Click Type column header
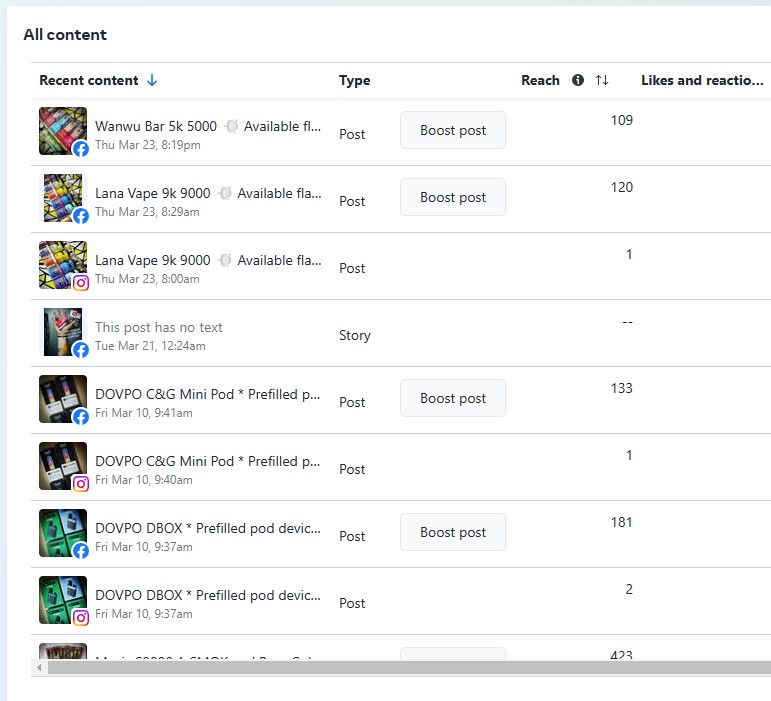 [x=355, y=80]
